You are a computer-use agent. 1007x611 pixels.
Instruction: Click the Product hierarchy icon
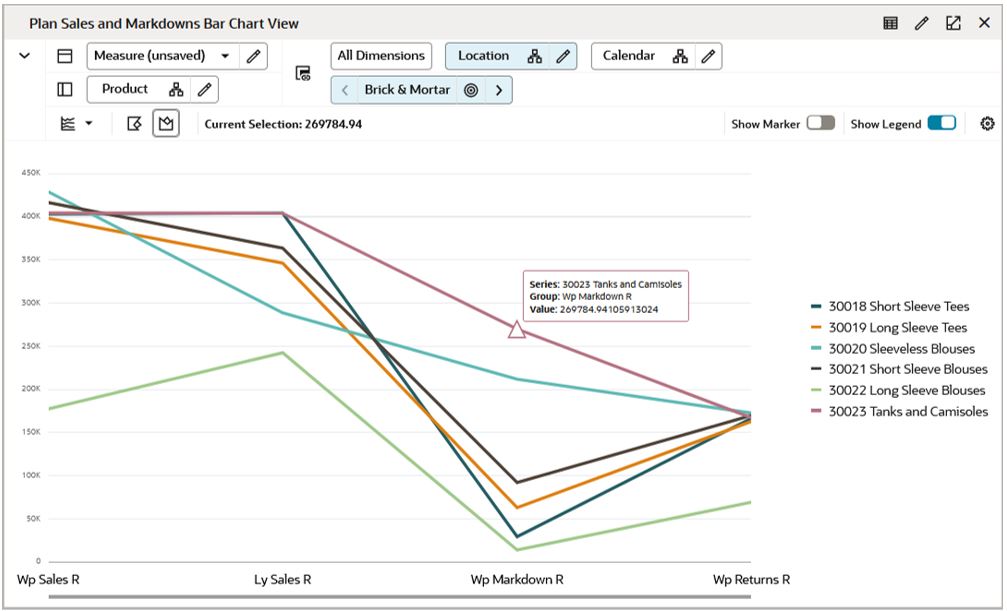point(175,89)
